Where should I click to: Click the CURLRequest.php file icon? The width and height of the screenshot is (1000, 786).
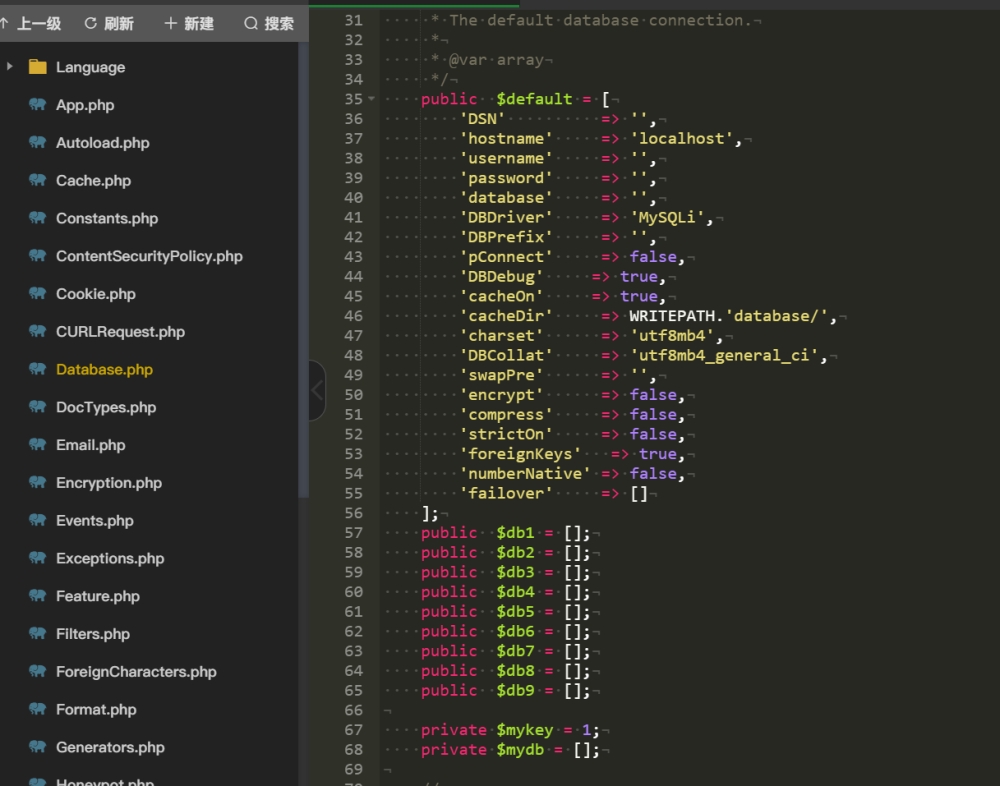tap(38, 331)
